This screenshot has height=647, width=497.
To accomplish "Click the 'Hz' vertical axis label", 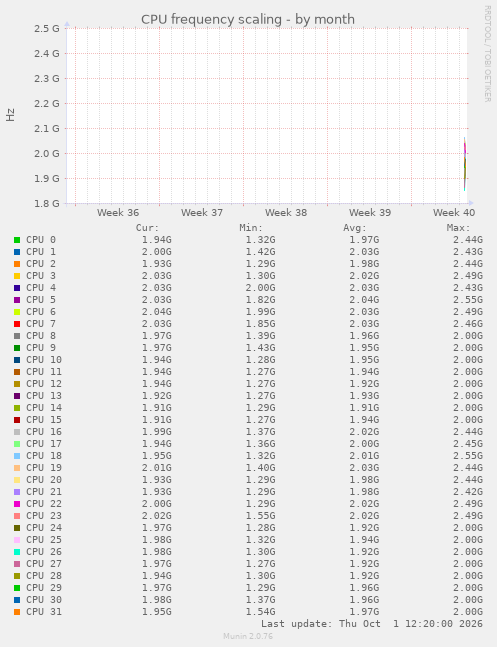I will click(x=10, y=115).
